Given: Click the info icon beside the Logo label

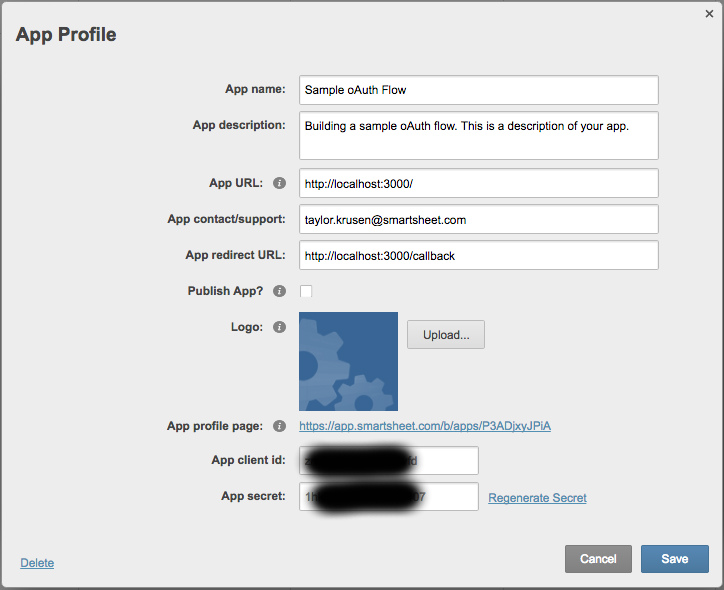Looking at the screenshot, I should [x=280, y=327].
